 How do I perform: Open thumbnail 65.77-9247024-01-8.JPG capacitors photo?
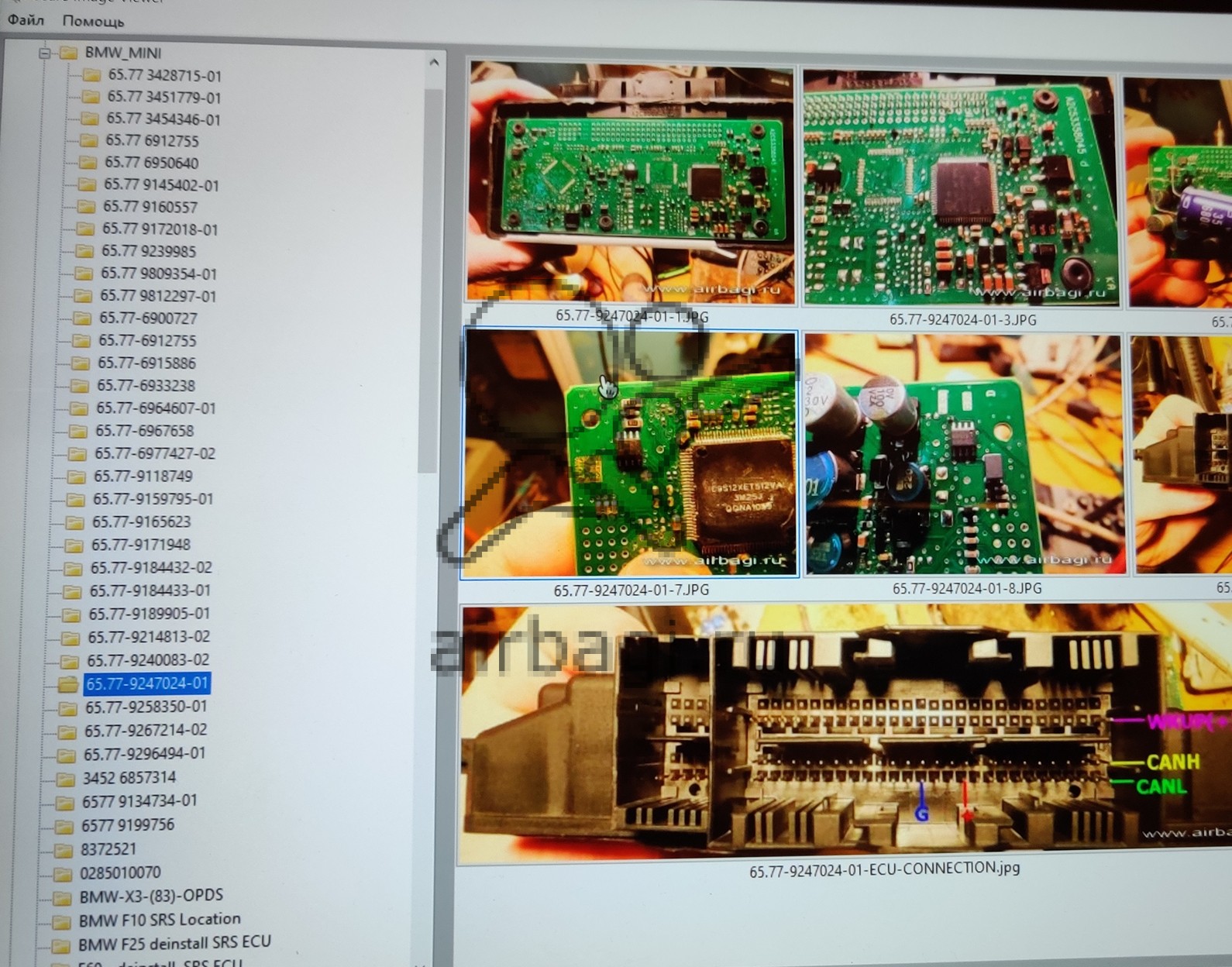pyautogui.click(x=965, y=455)
